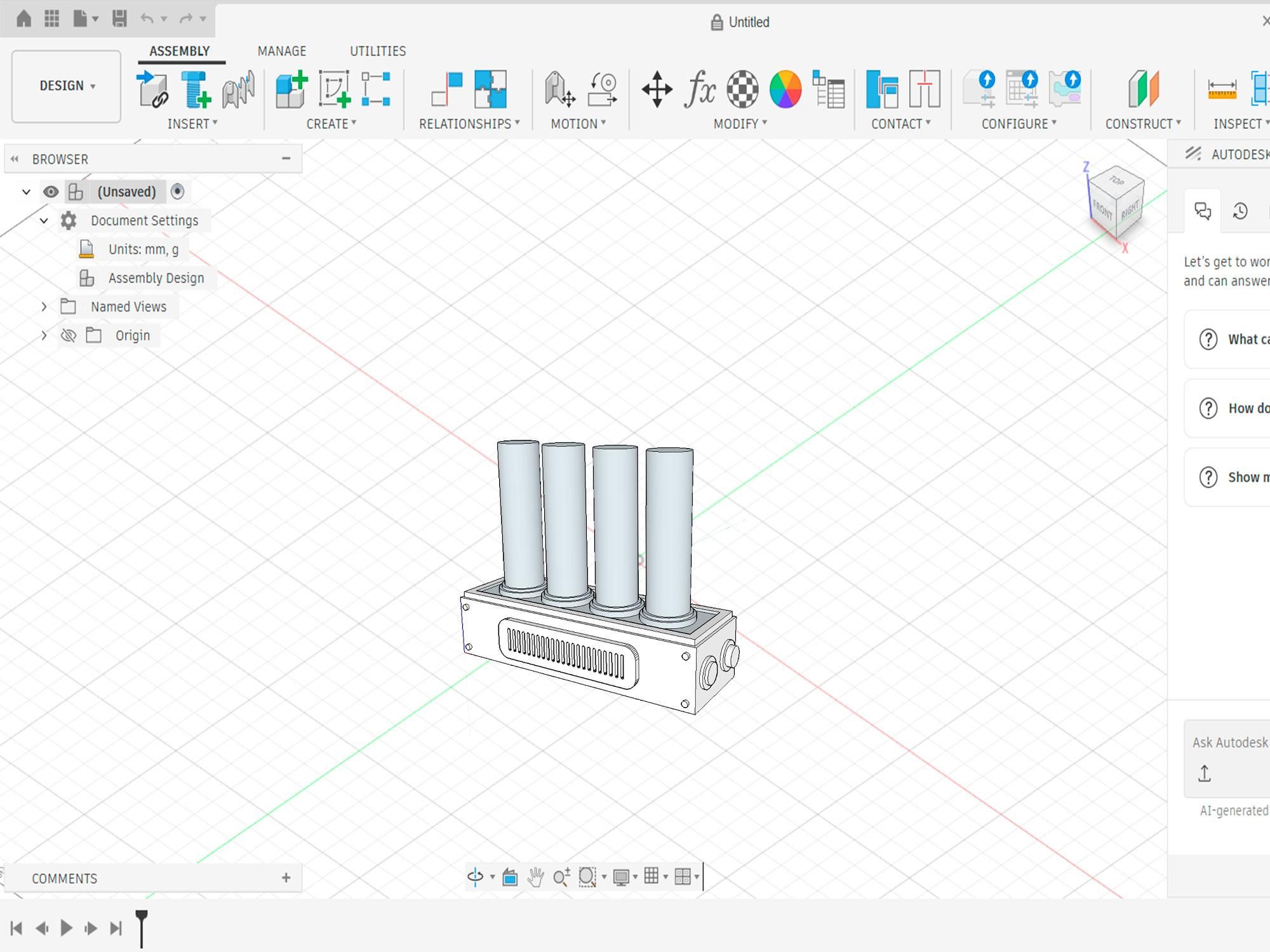Click the timeline position marker
The width and height of the screenshot is (1270, 952).
click(142, 929)
